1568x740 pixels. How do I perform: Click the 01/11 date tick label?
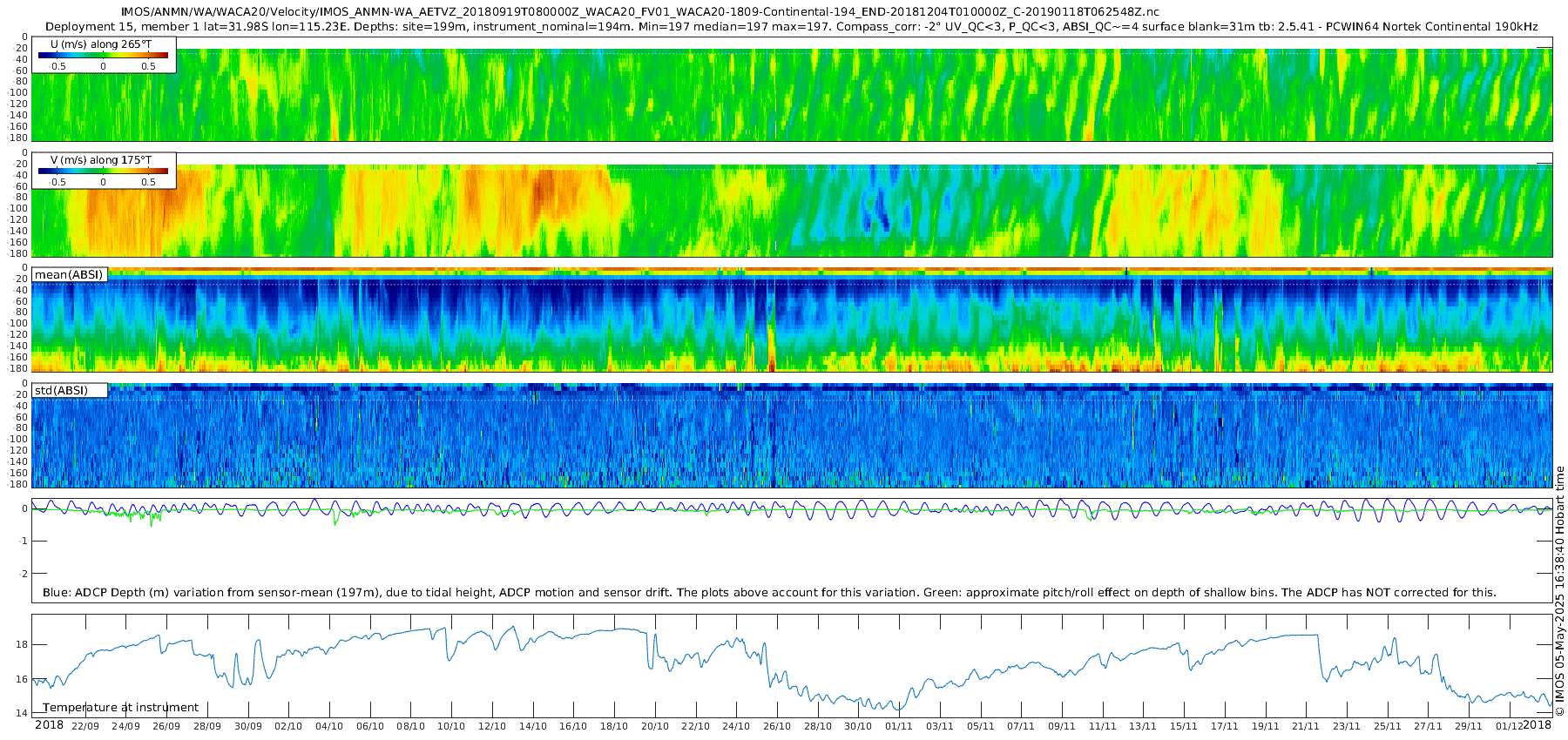898,726
